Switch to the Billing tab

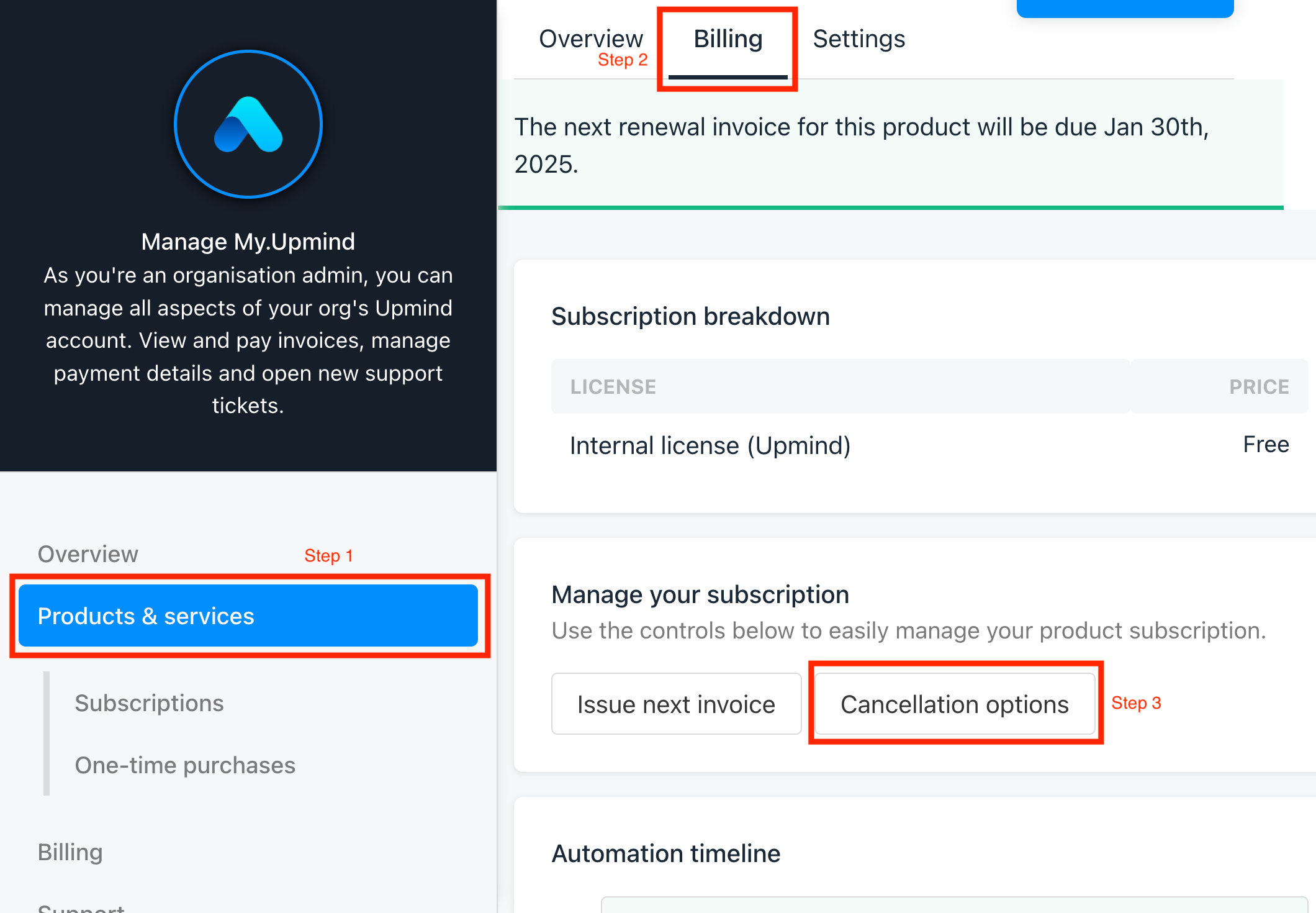[727, 38]
